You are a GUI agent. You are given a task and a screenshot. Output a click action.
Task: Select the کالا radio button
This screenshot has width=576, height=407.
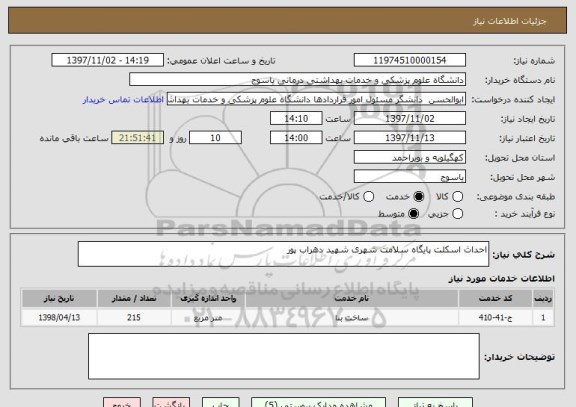(x=457, y=197)
